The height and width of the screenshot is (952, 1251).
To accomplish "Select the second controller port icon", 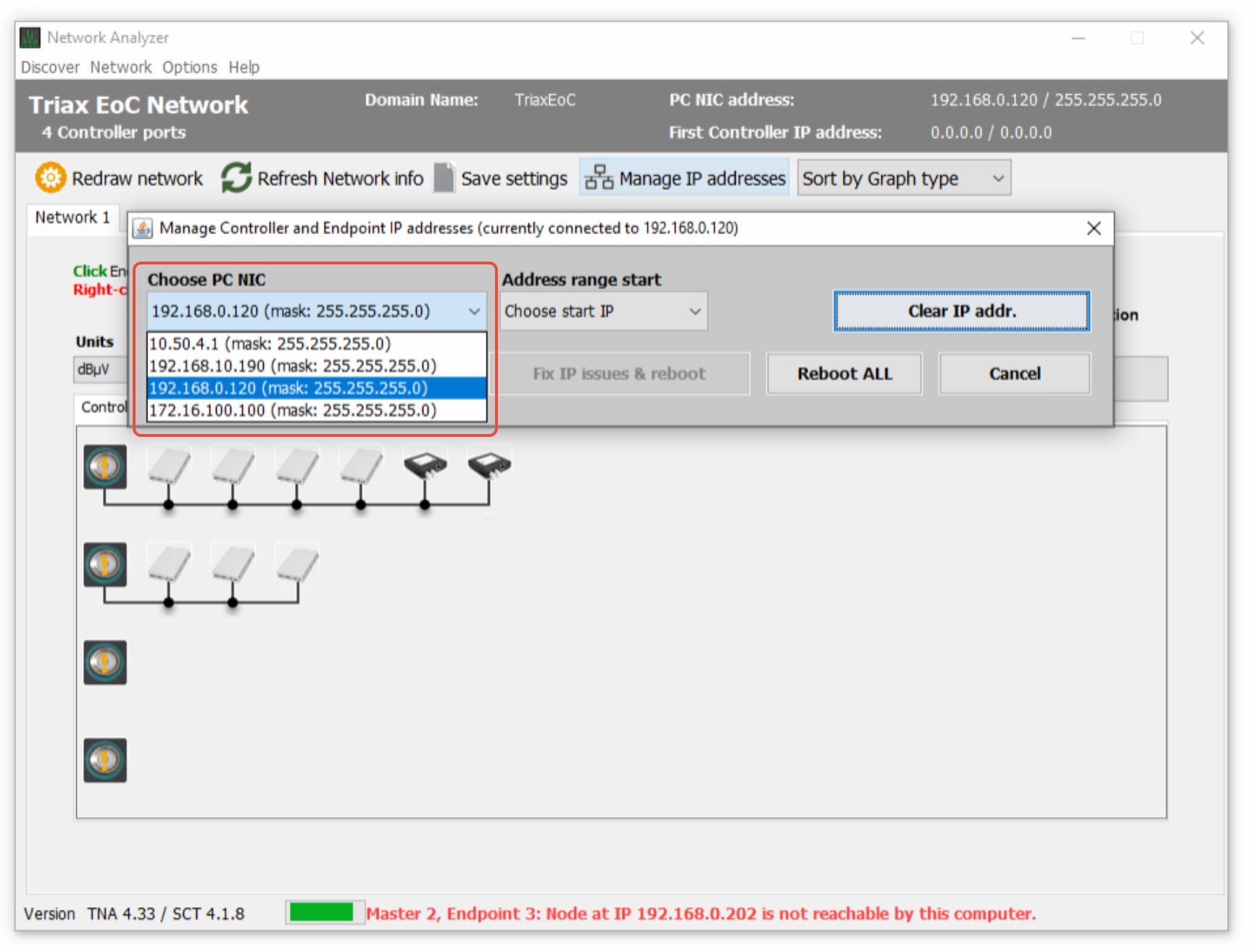I will [105, 564].
